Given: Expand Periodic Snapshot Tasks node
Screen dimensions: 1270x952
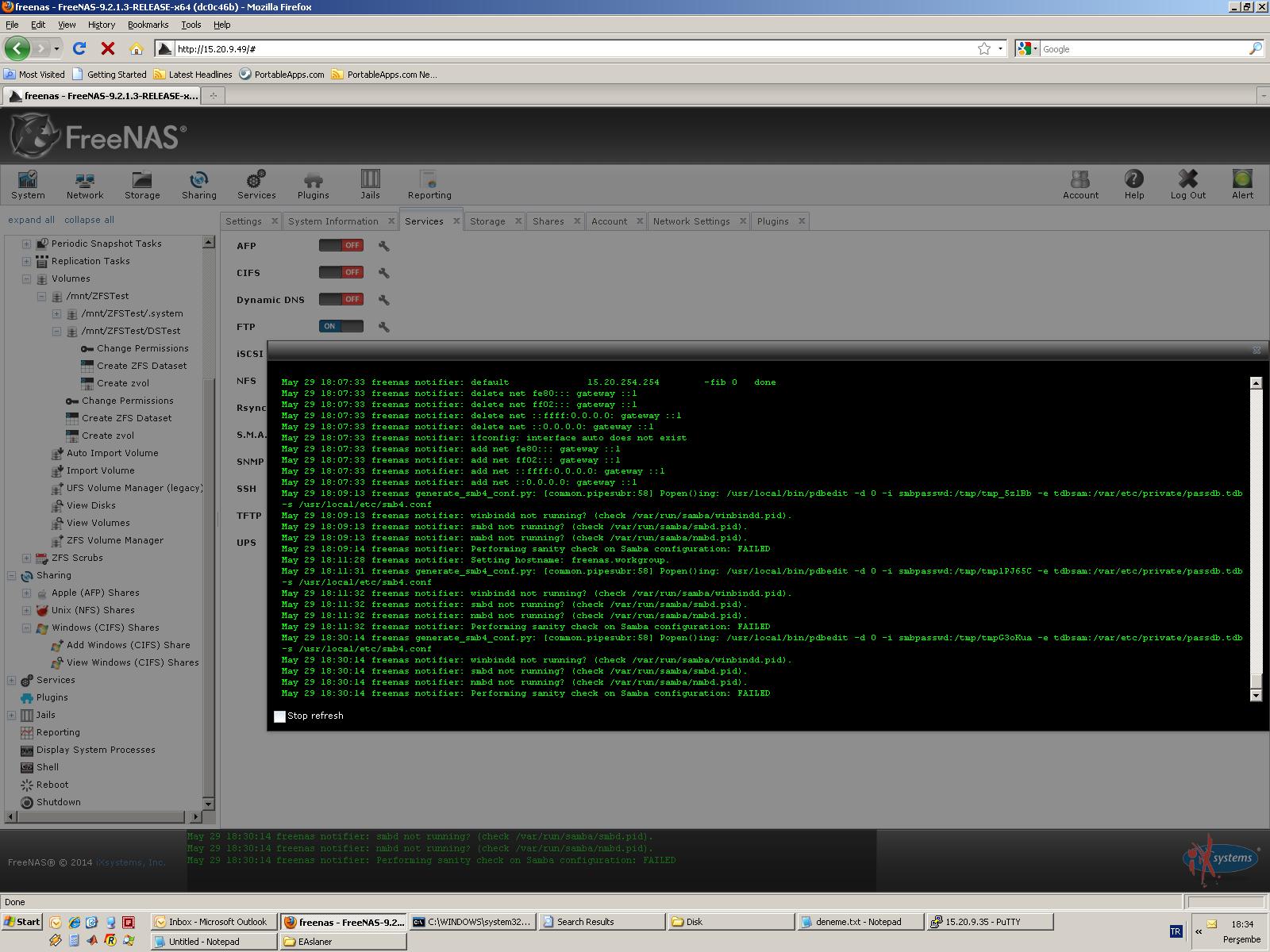Looking at the screenshot, I should [x=26, y=244].
